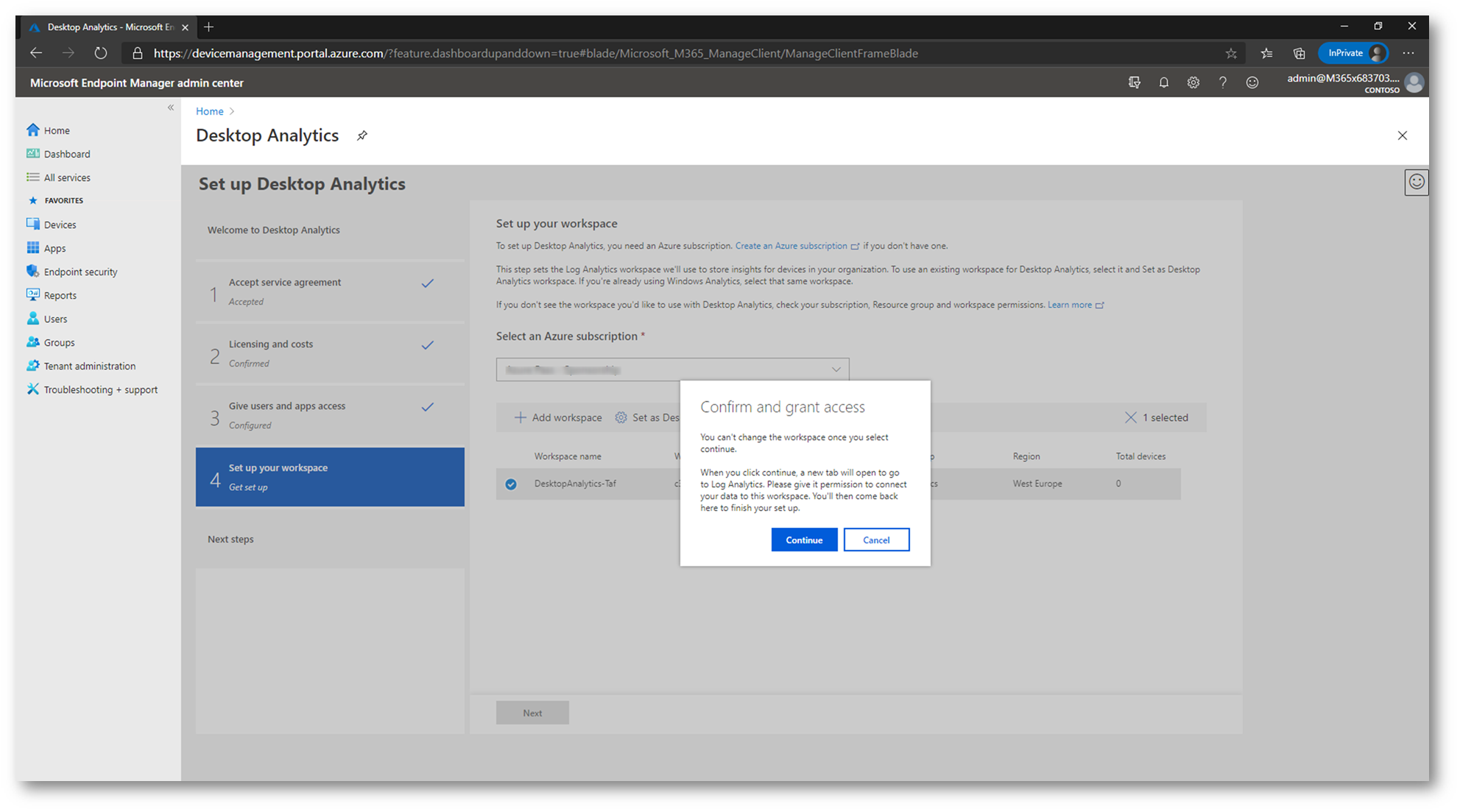
Task: Cancel the Confirm and grant access dialog
Action: click(876, 540)
